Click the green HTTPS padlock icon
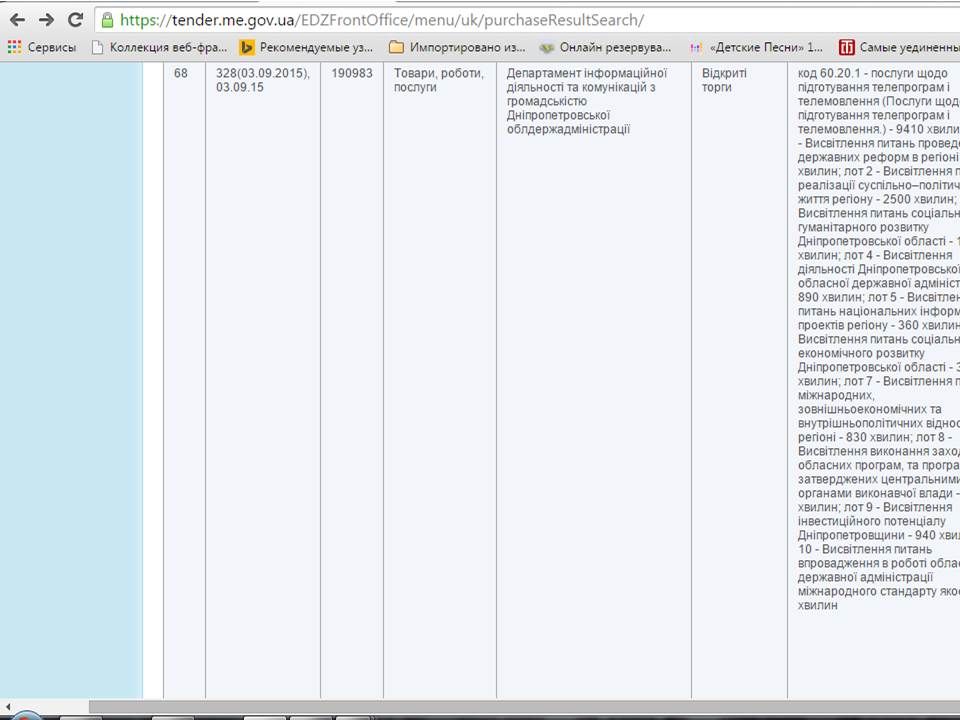This screenshot has height=720, width=960. pyautogui.click(x=107, y=20)
